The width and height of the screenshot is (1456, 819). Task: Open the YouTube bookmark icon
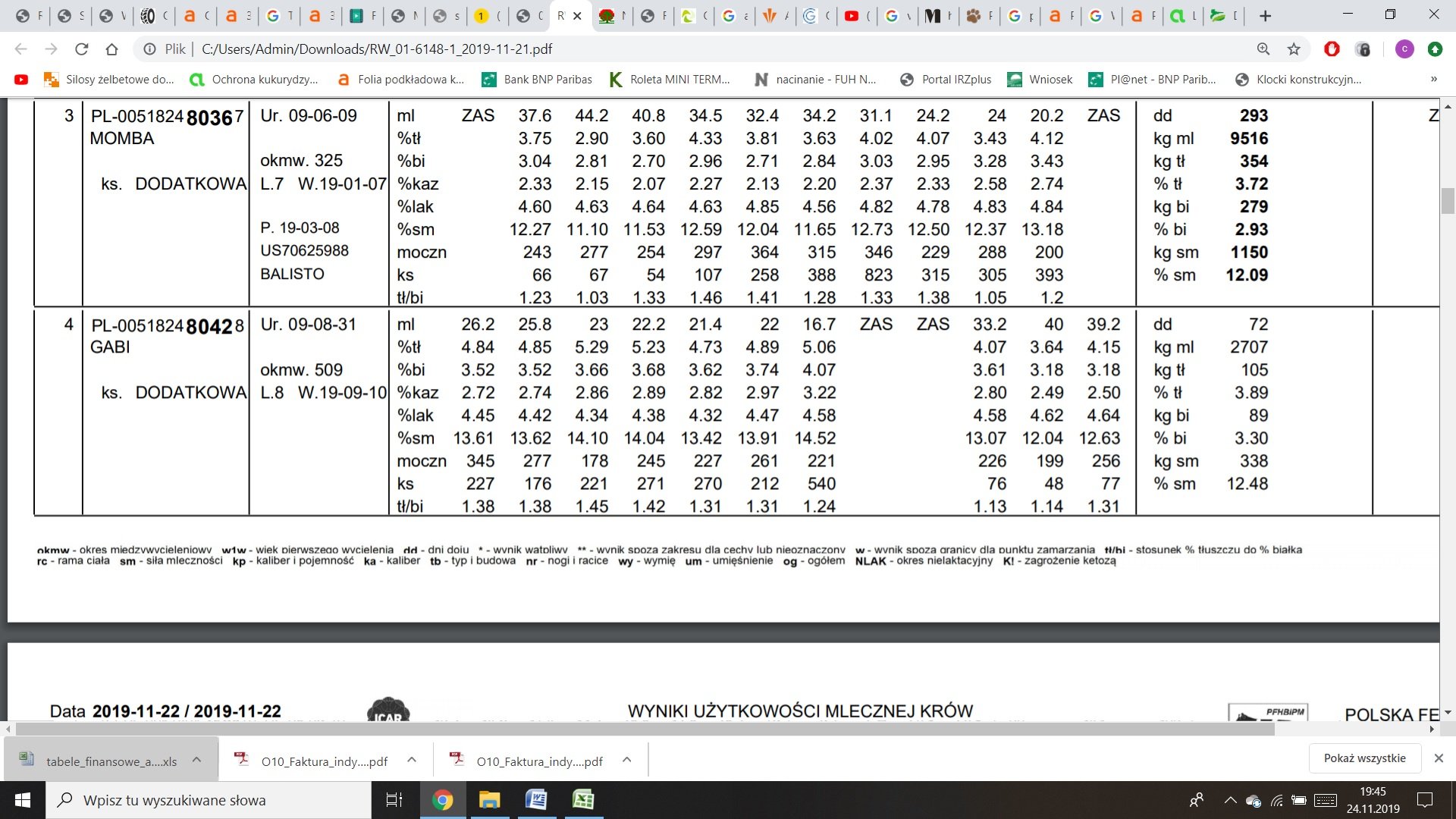click(21, 79)
